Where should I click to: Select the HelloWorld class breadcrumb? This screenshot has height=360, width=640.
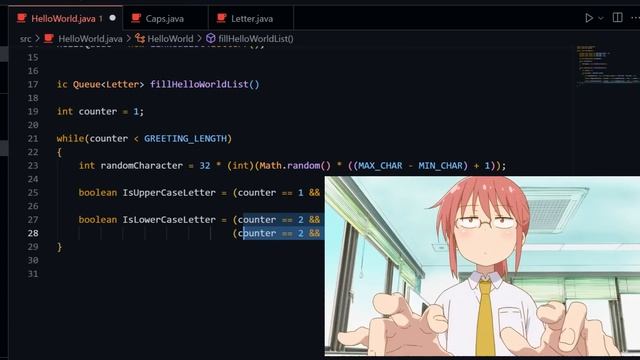coord(170,39)
